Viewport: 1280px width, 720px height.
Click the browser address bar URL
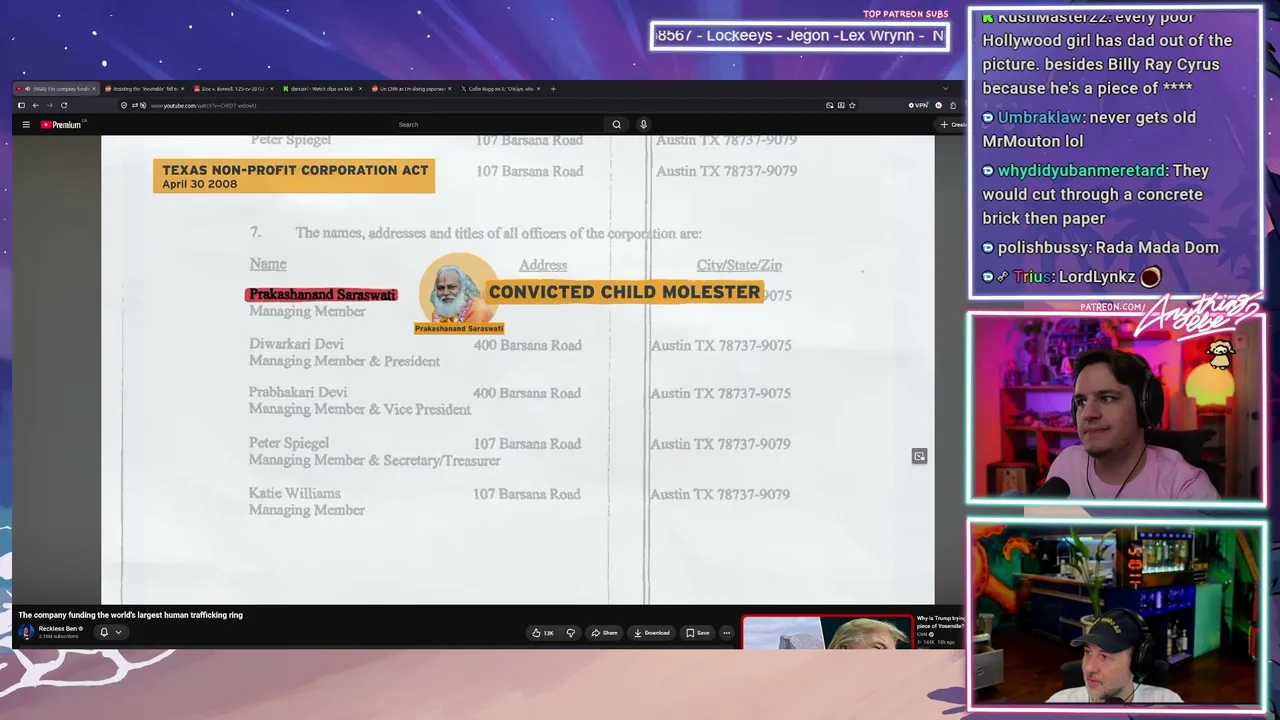(x=203, y=105)
